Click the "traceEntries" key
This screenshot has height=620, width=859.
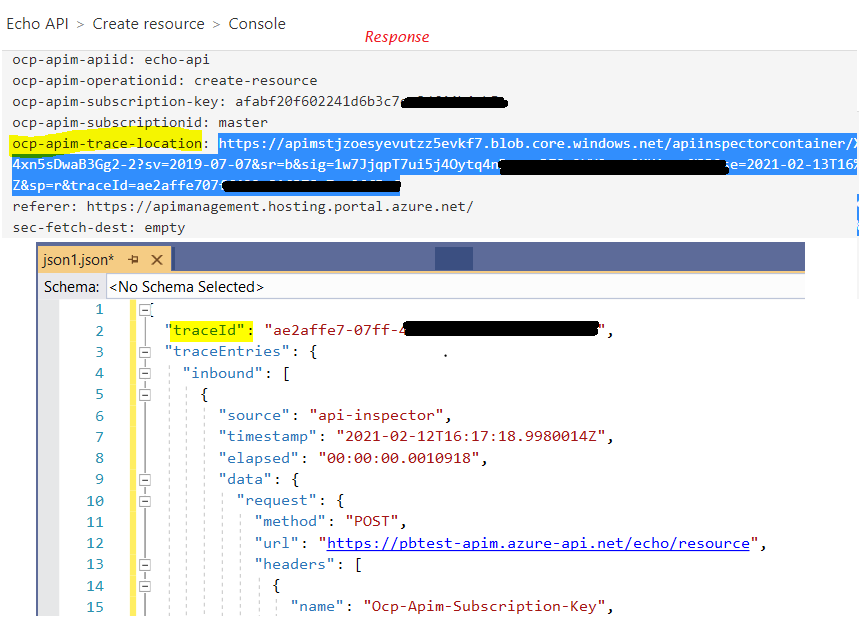pos(227,352)
